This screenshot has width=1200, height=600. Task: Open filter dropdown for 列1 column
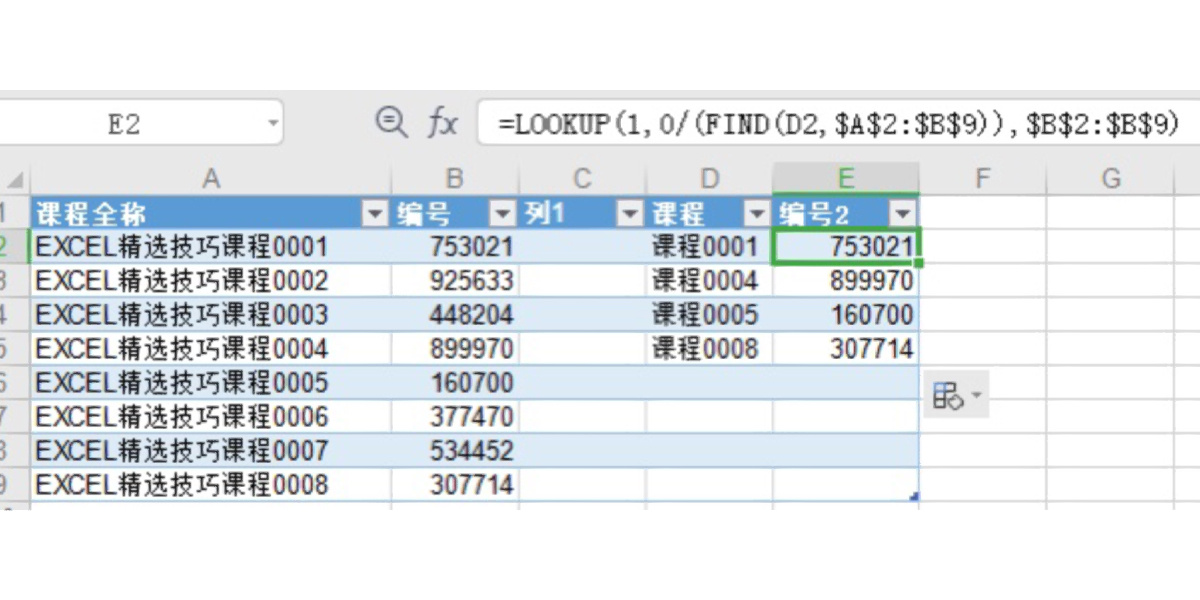629,213
